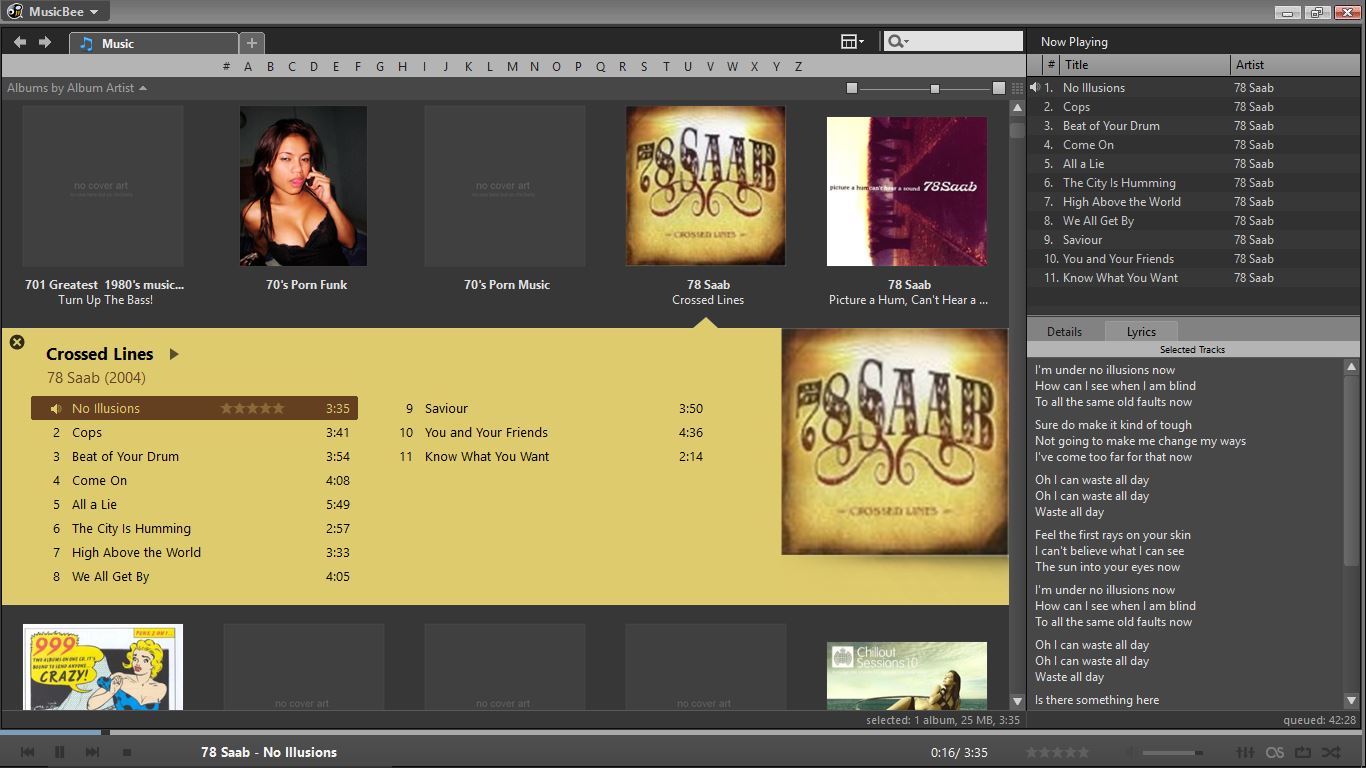Image resolution: width=1366 pixels, height=768 pixels.
Task: Open the equalizer controls
Action: click(1246, 752)
